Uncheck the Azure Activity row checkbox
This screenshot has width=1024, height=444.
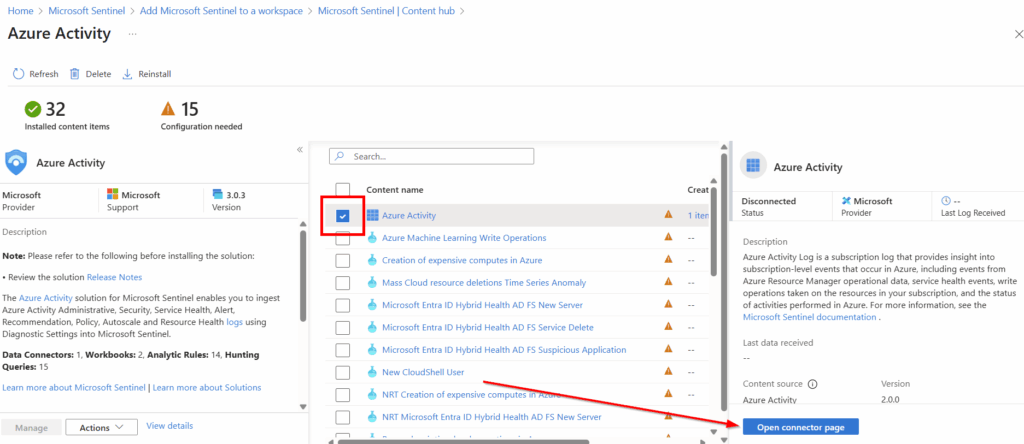(x=343, y=215)
